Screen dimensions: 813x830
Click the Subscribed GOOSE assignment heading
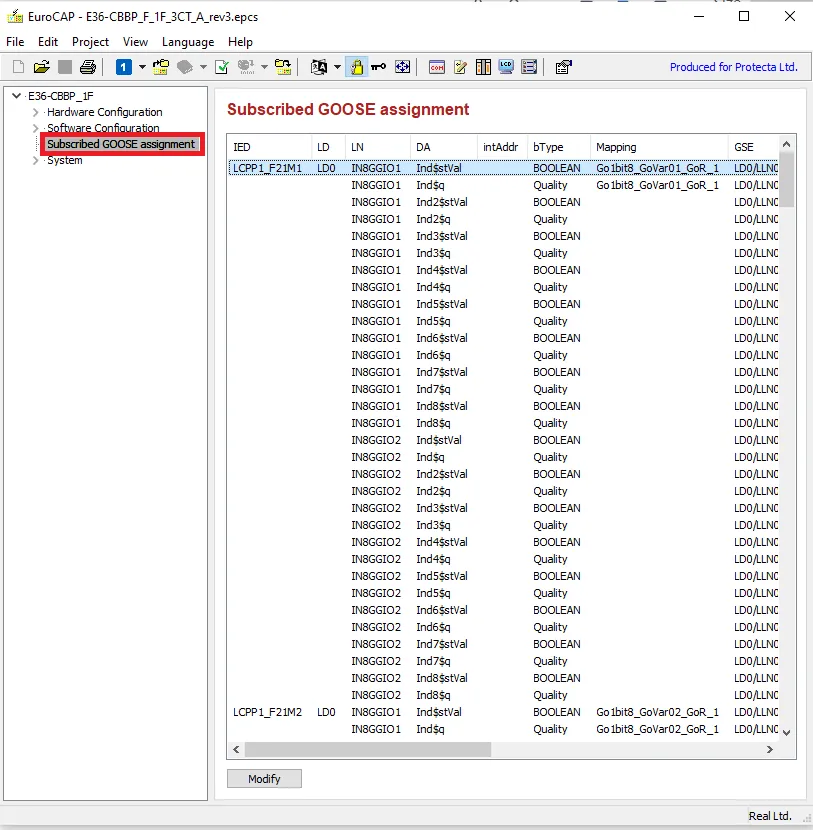348,109
